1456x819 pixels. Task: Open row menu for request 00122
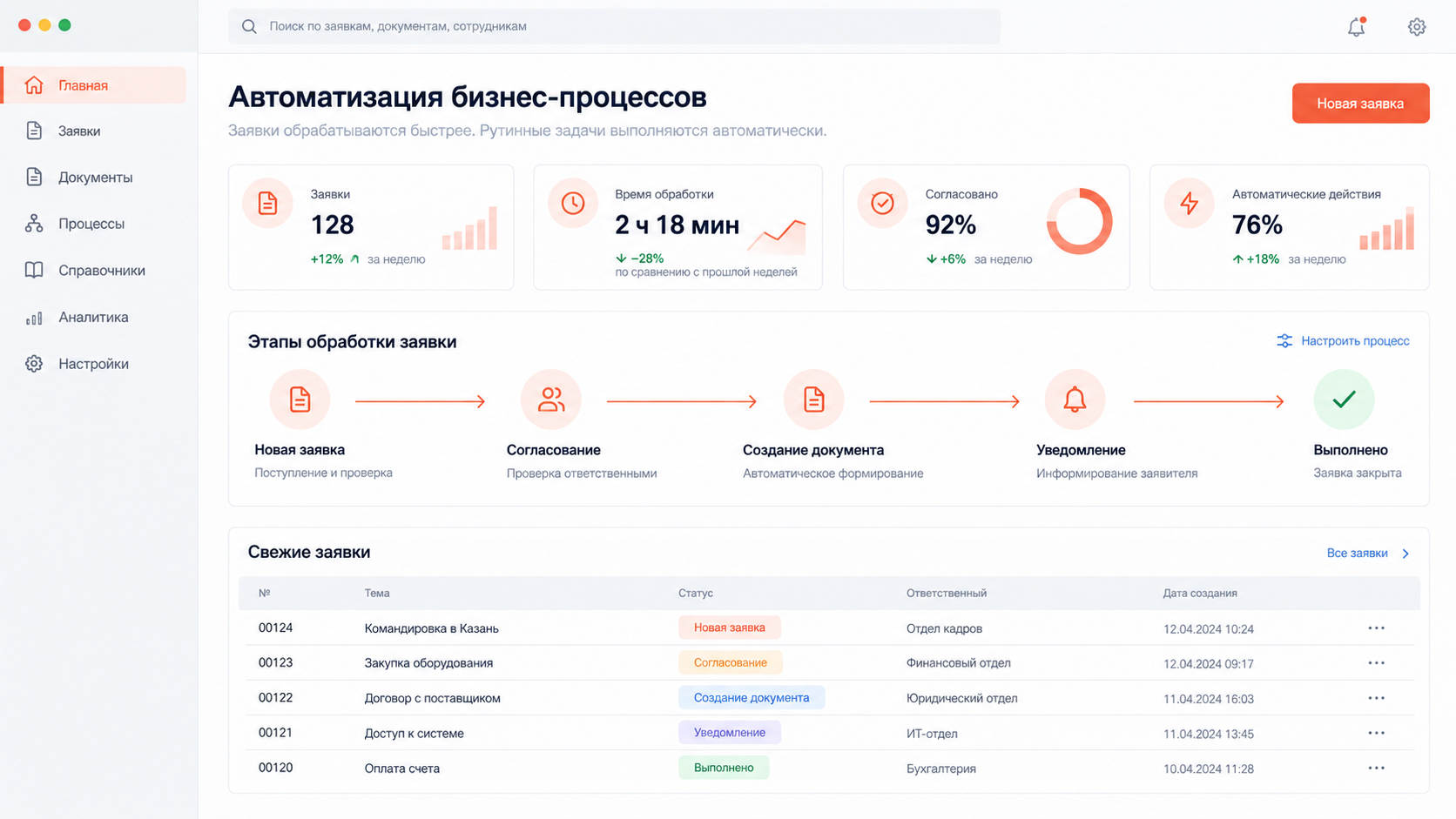coord(1376,698)
